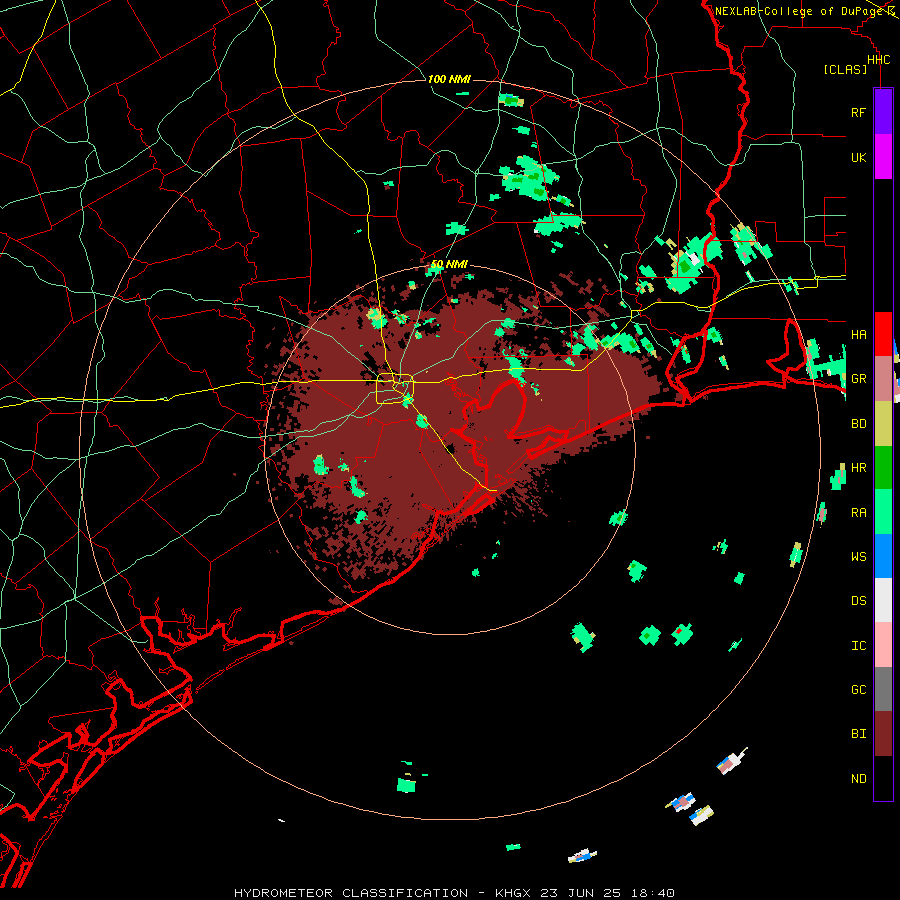Click the RA legend label
The height and width of the screenshot is (900, 900).
tap(858, 513)
